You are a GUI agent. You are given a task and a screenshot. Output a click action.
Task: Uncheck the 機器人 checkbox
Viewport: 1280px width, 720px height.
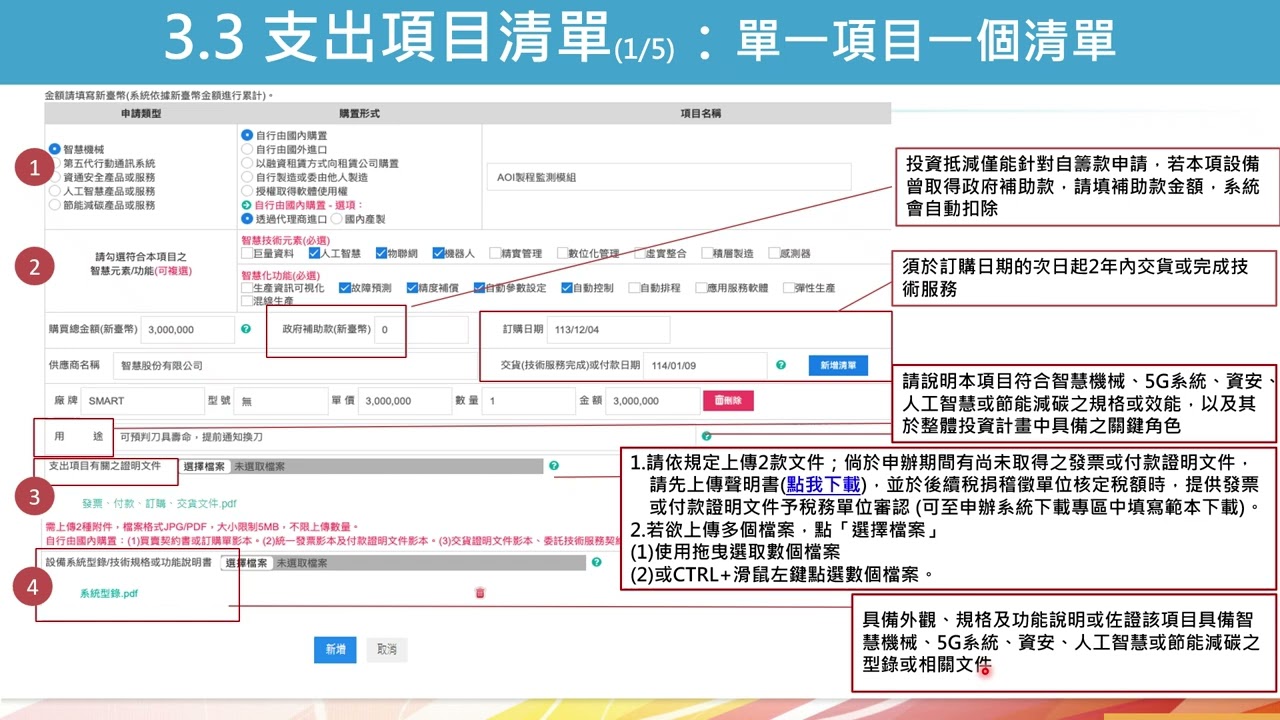pos(438,254)
